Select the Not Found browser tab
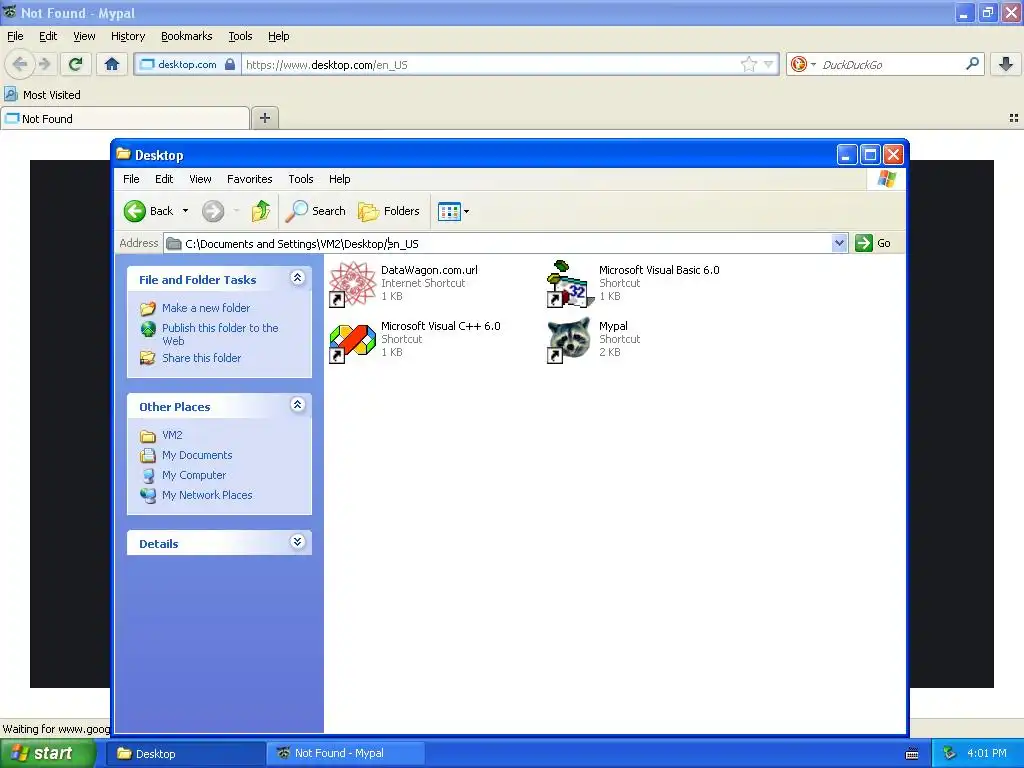Image resolution: width=1024 pixels, height=768 pixels. click(x=125, y=118)
